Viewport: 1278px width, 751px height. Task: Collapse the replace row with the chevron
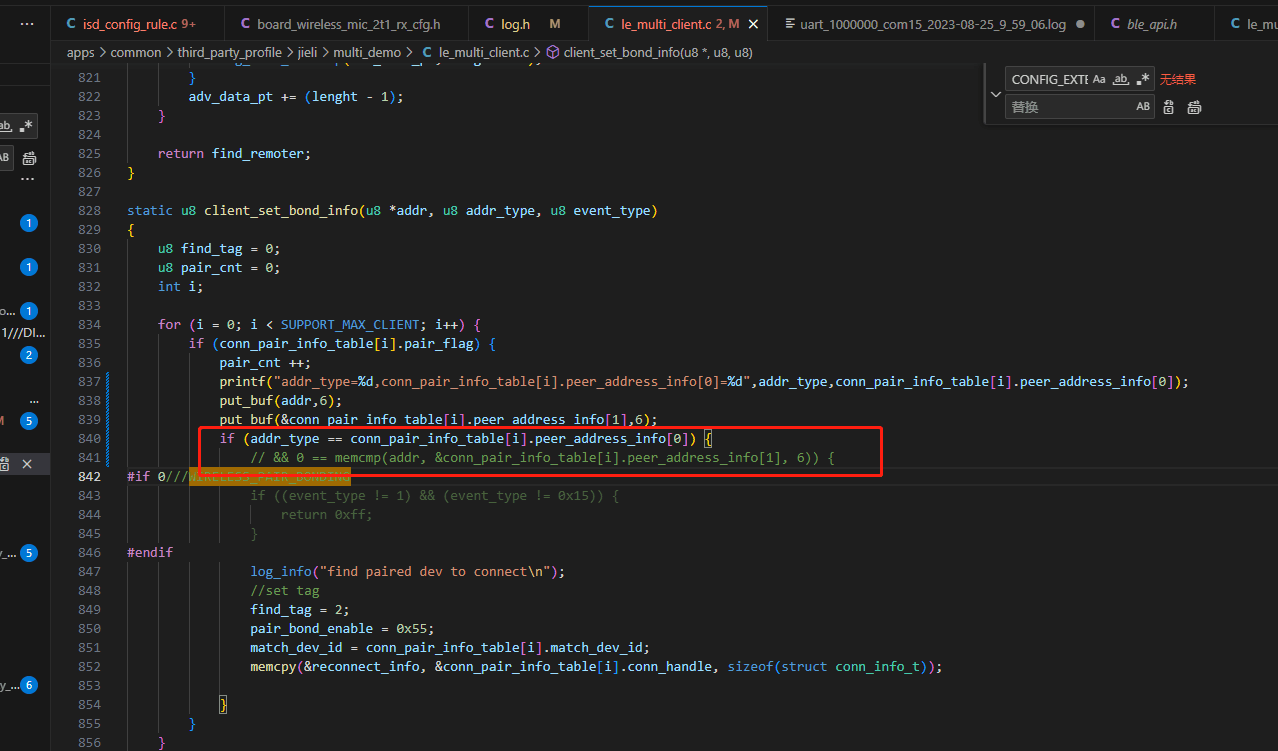(x=995, y=93)
